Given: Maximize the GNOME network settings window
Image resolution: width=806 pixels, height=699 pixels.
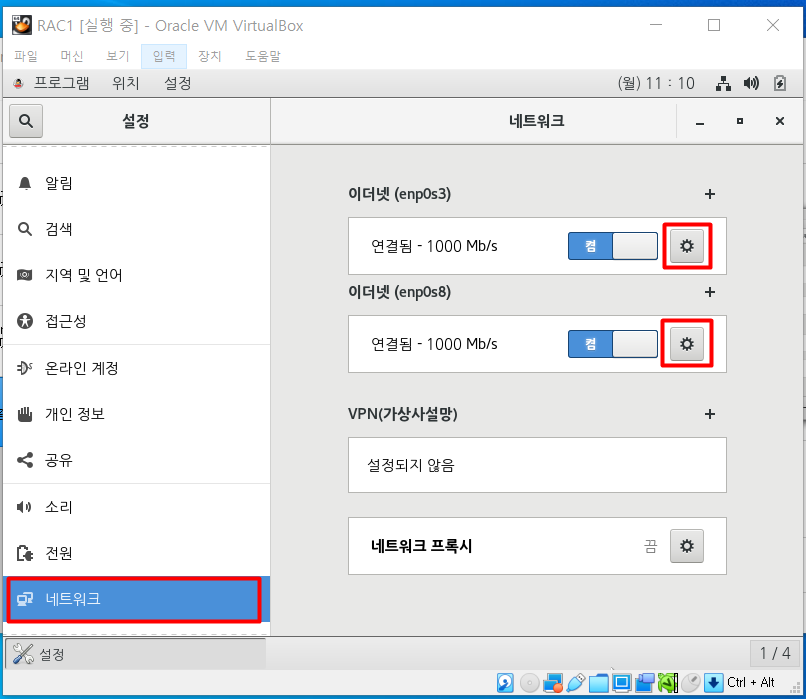Looking at the screenshot, I should 740,121.
